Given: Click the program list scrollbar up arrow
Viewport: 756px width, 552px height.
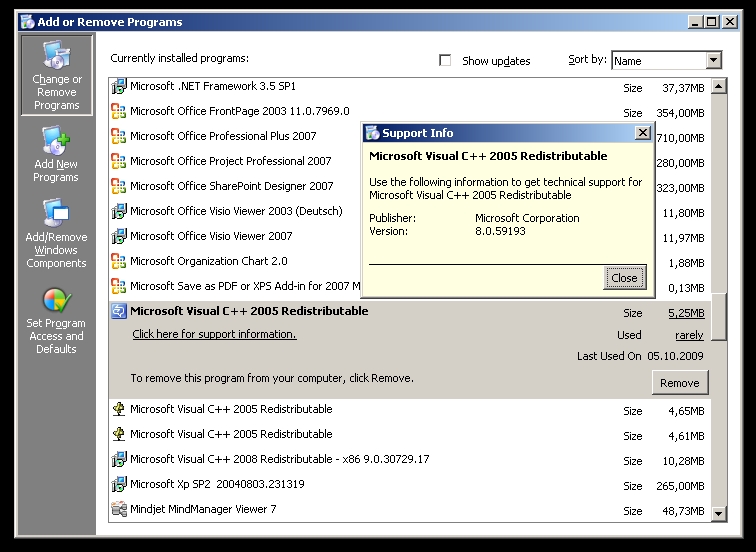Looking at the screenshot, I should 718,86.
